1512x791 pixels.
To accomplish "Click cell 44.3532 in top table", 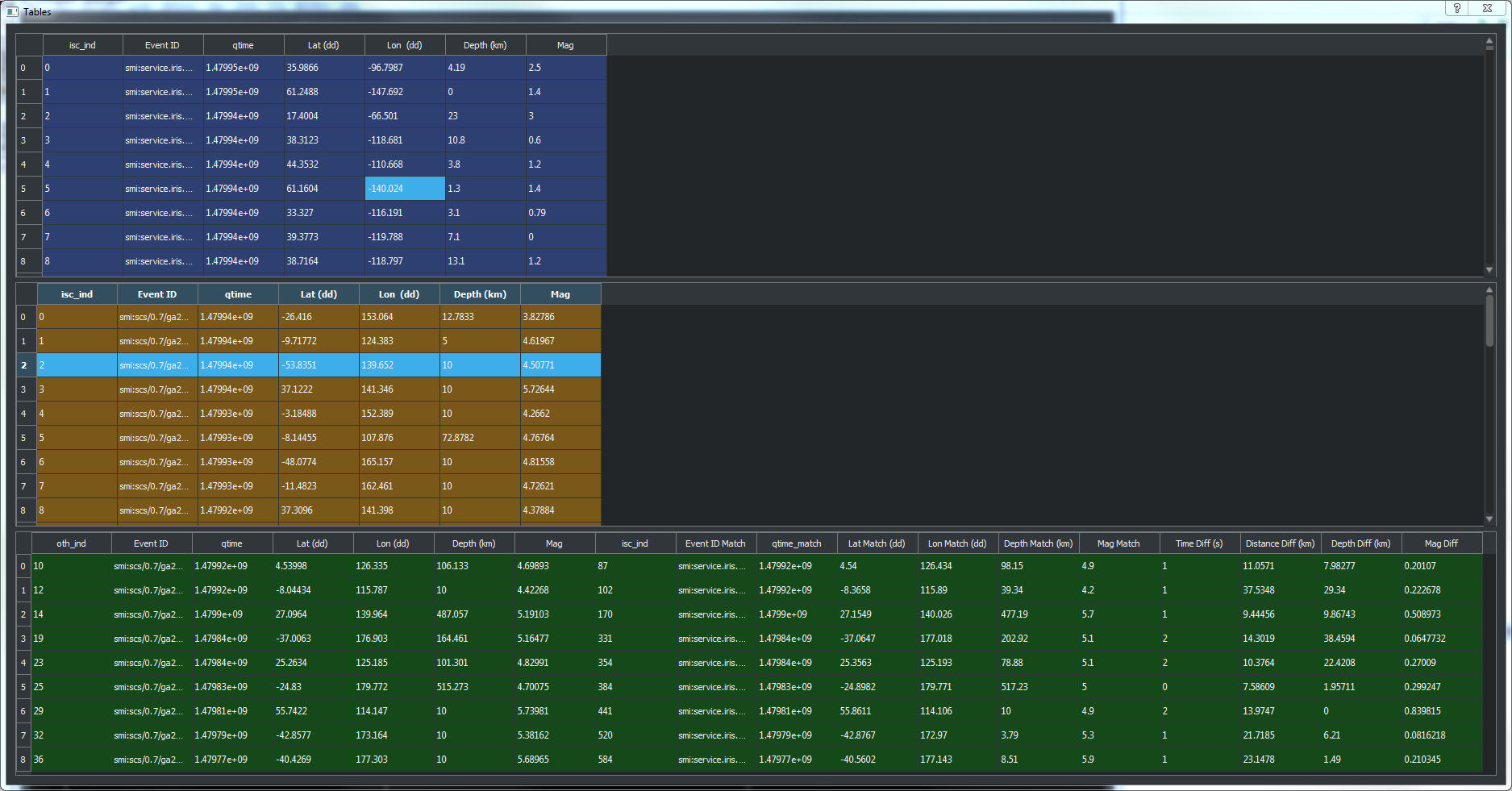I will (324, 164).
